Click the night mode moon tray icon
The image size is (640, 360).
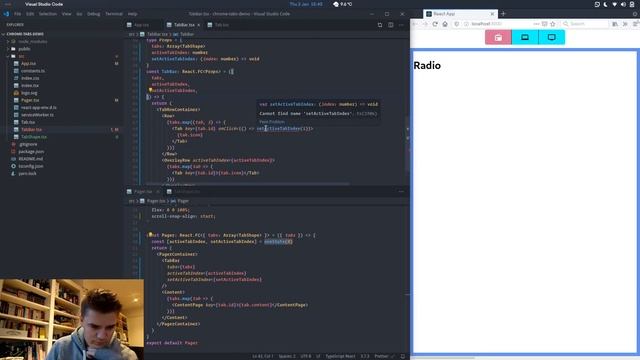coord(606,4)
